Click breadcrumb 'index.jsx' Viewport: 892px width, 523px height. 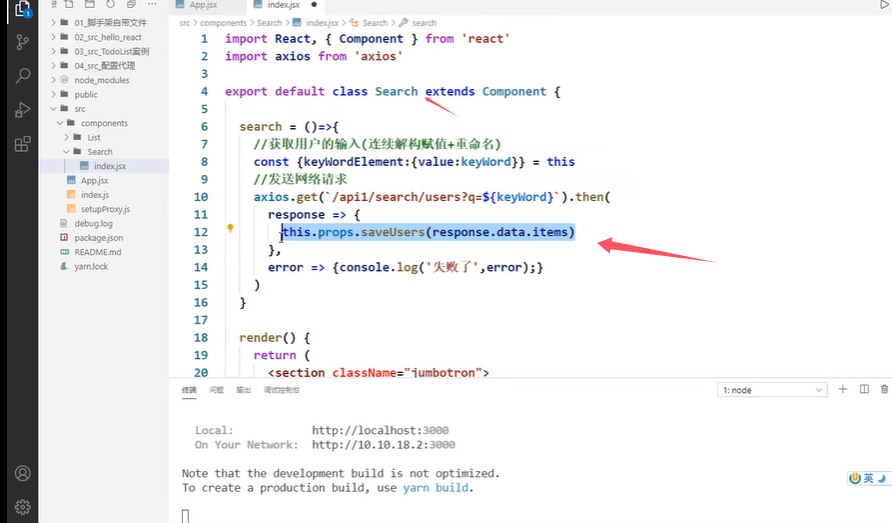tap(316, 23)
